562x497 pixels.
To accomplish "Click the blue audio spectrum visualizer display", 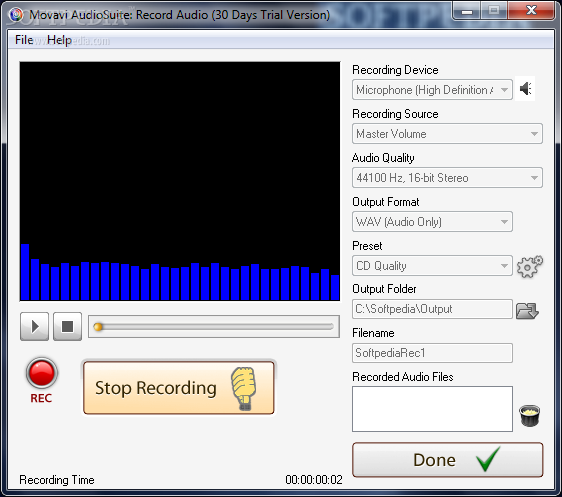I will pos(180,181).
